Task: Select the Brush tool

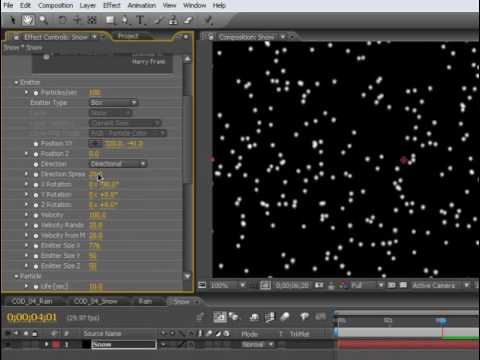Action: (158, 20)
